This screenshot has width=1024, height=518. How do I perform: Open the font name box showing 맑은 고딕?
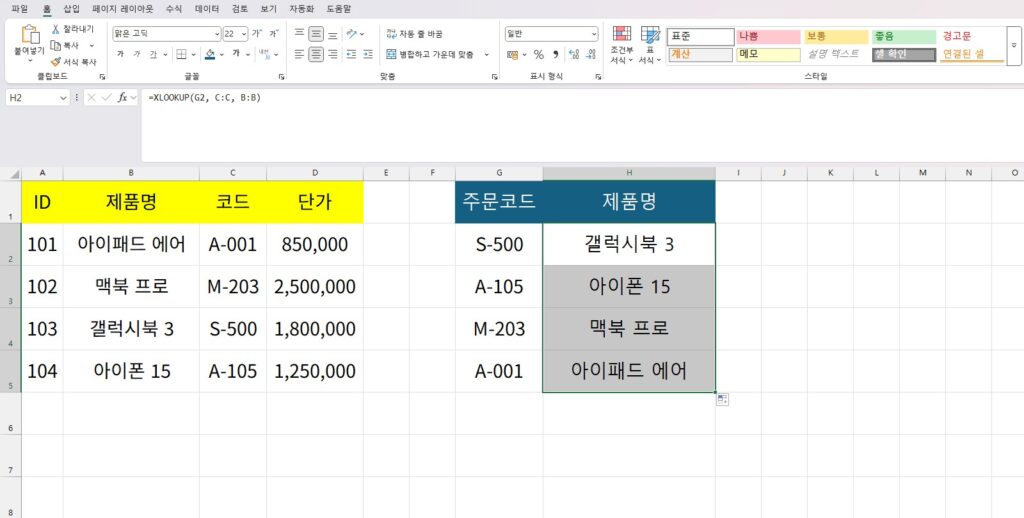[x=167, y=33]
